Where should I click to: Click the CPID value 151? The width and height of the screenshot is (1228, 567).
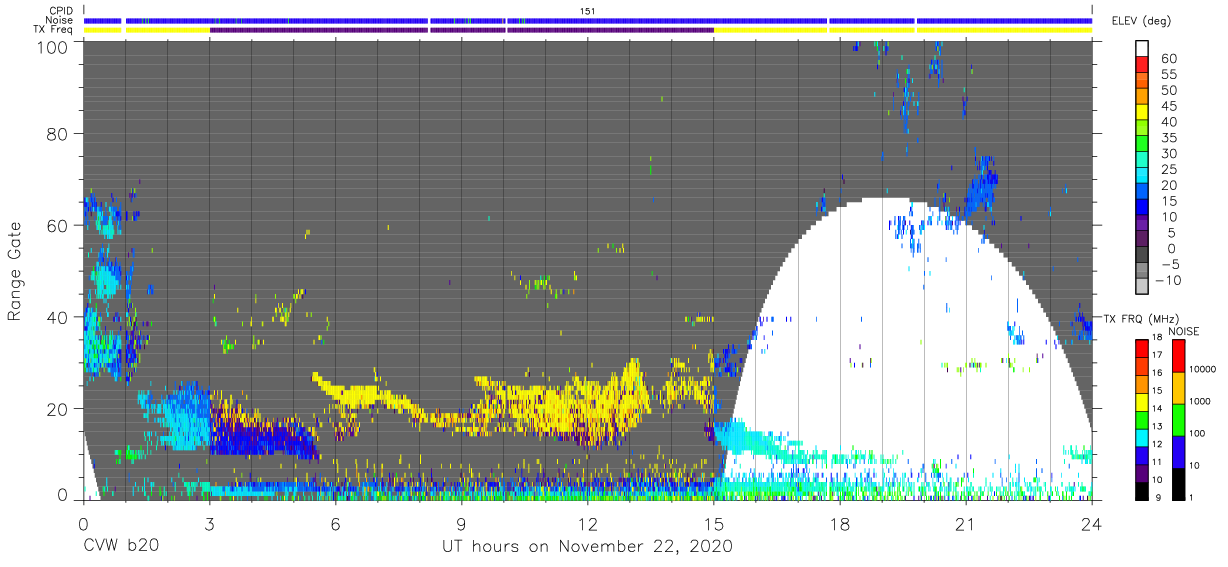point(587,10)
